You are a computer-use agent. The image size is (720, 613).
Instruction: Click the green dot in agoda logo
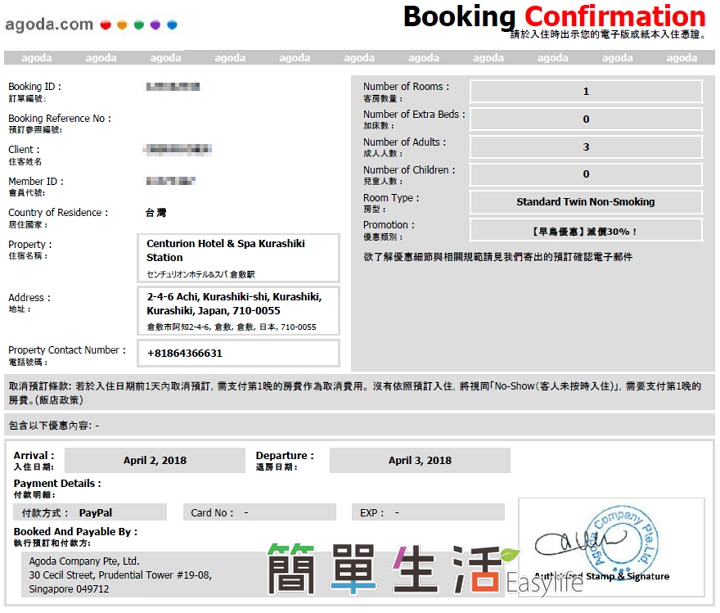coord(139,25)
